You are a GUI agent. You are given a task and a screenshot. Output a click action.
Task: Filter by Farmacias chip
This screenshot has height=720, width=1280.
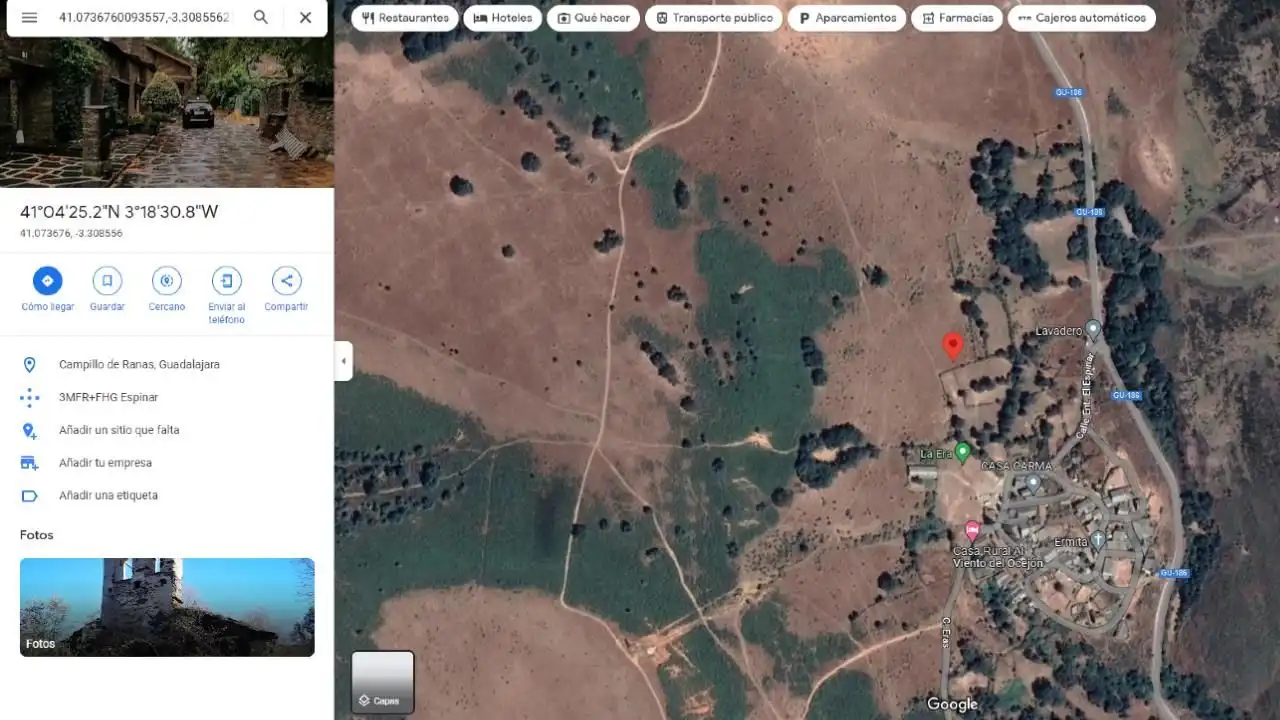pos(957,18)
